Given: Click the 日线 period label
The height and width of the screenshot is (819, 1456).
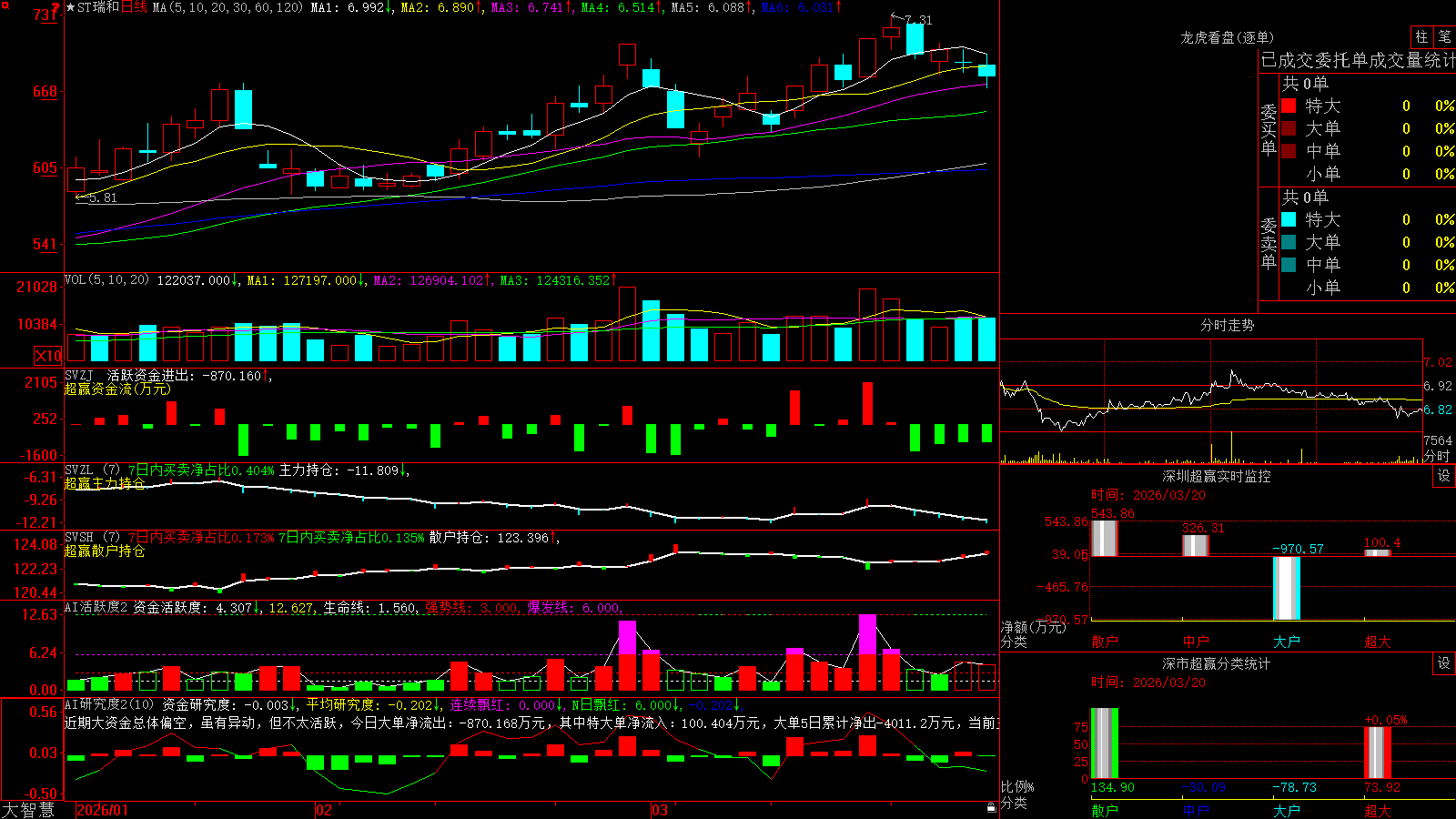Looking at the screenshot, I should (x=134, y=7).
